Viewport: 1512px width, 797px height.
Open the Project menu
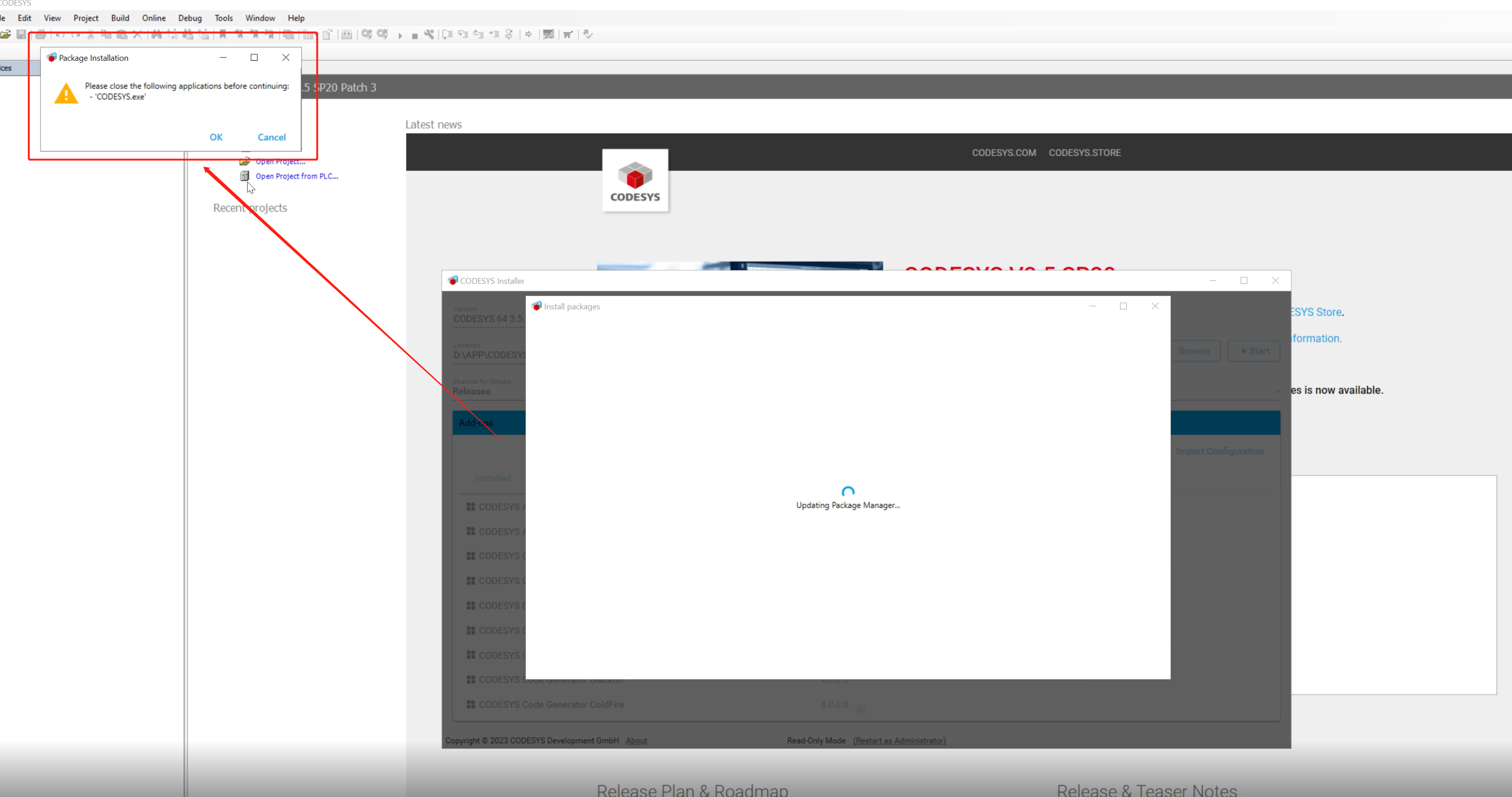(86, 18)
